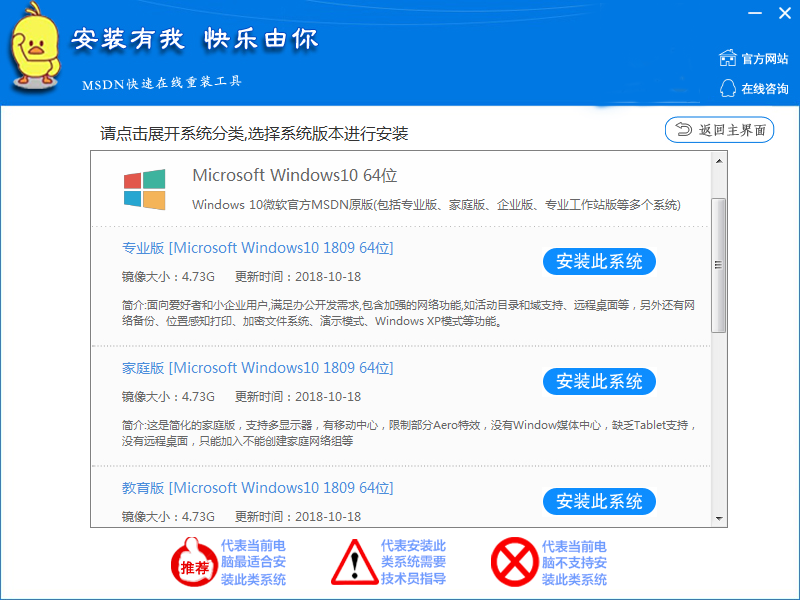Open the 官方网站 official website link

pos(764,59)
